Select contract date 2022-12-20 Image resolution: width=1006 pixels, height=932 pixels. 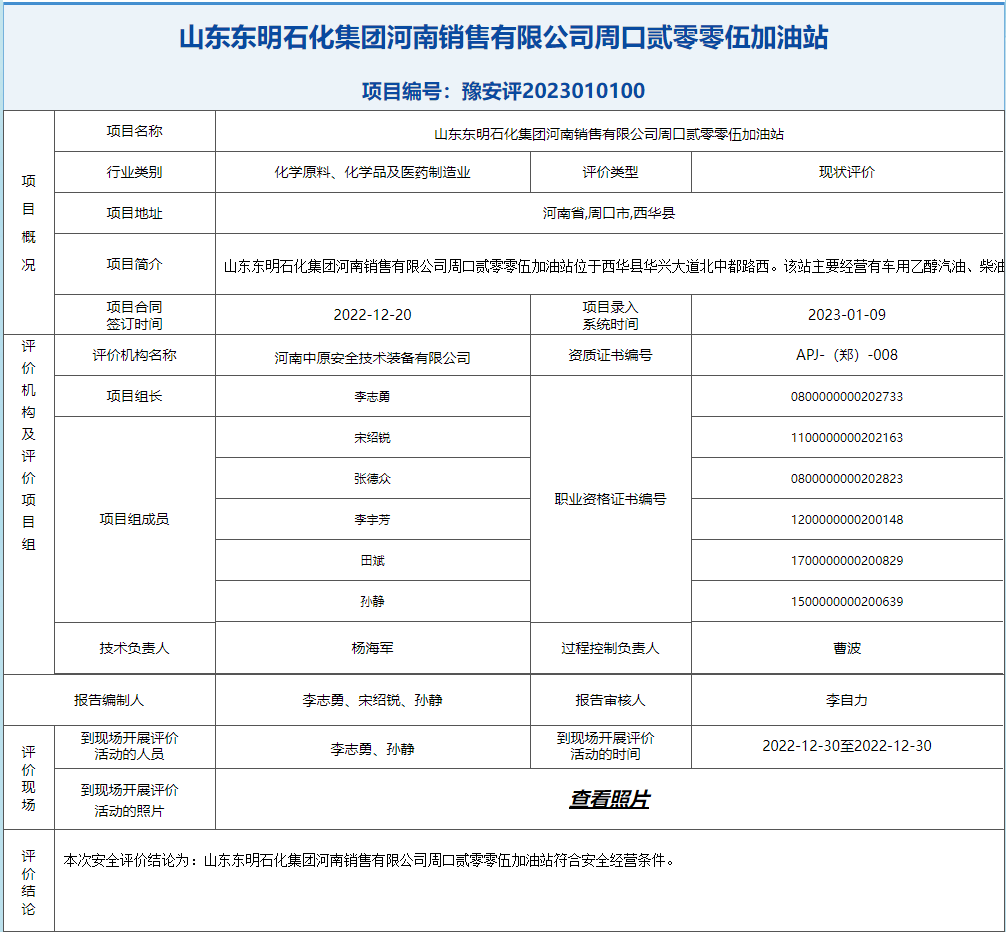point(372,315)
